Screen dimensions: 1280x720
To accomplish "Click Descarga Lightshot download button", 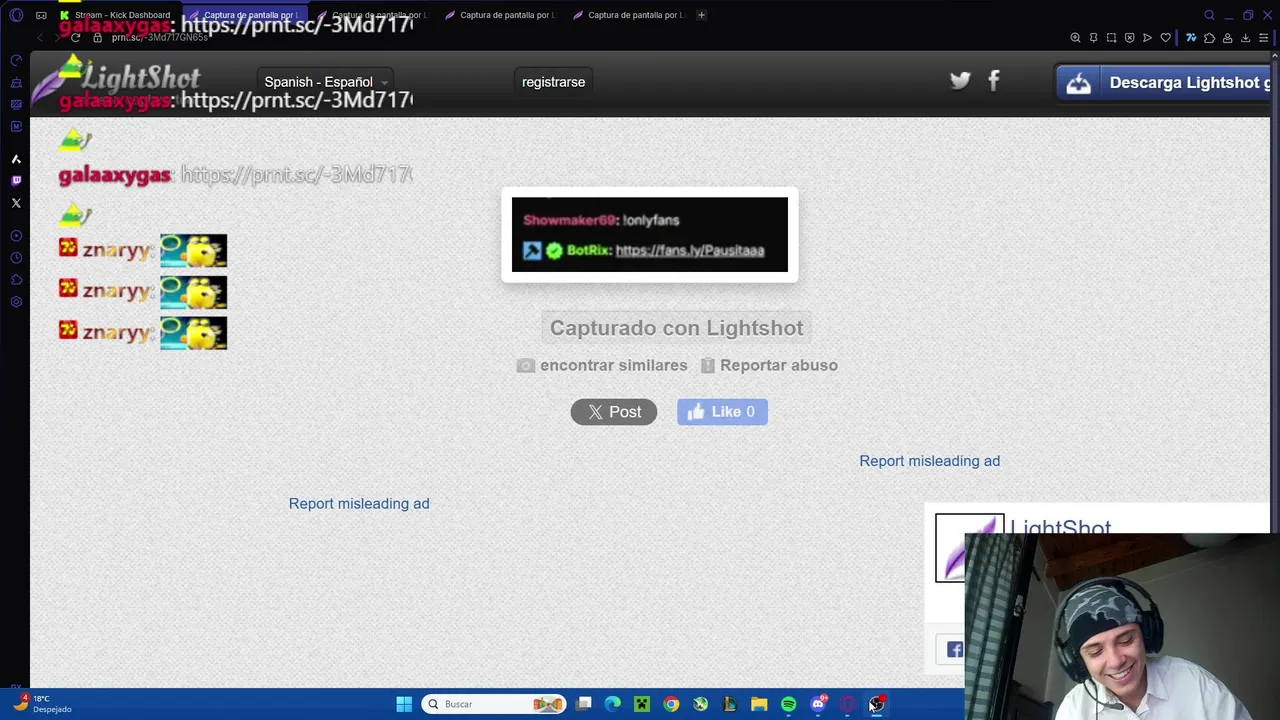I will [1164, 83].
